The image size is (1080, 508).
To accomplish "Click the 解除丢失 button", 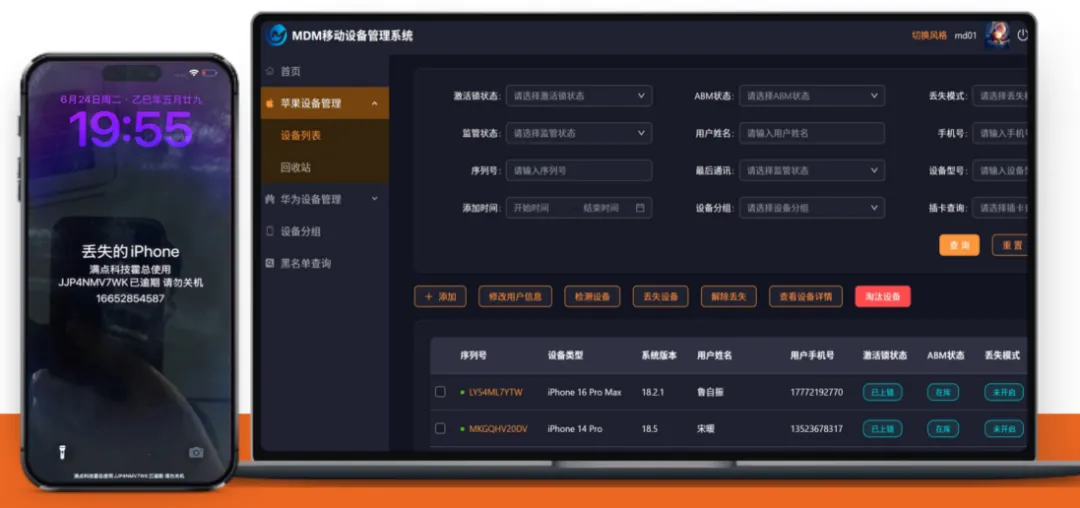I will (x=729, y=297).
